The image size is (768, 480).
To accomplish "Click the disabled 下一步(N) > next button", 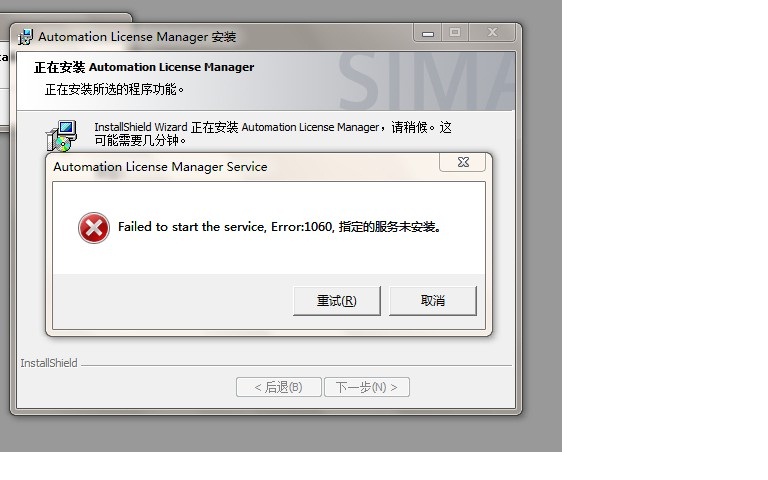I will point(367,387).
